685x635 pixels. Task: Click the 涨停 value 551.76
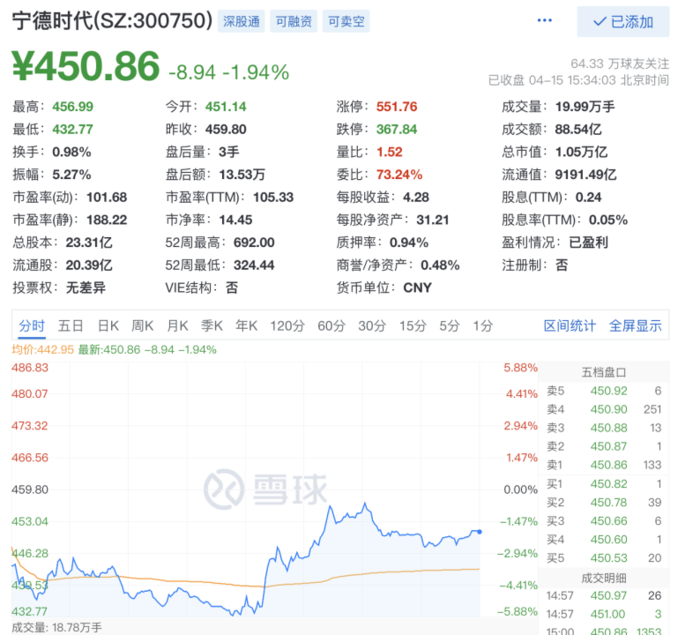[397, 107]
